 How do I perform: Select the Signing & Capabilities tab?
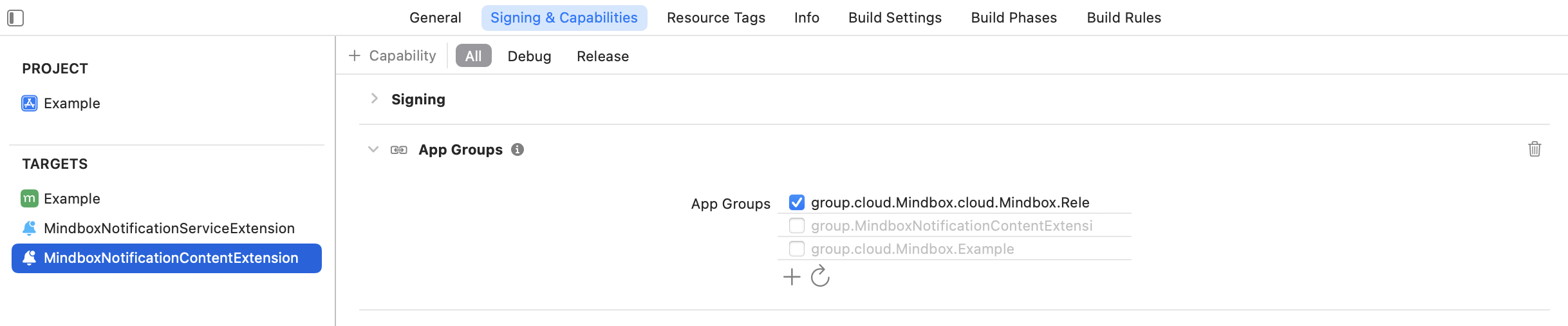click(565, 18)
